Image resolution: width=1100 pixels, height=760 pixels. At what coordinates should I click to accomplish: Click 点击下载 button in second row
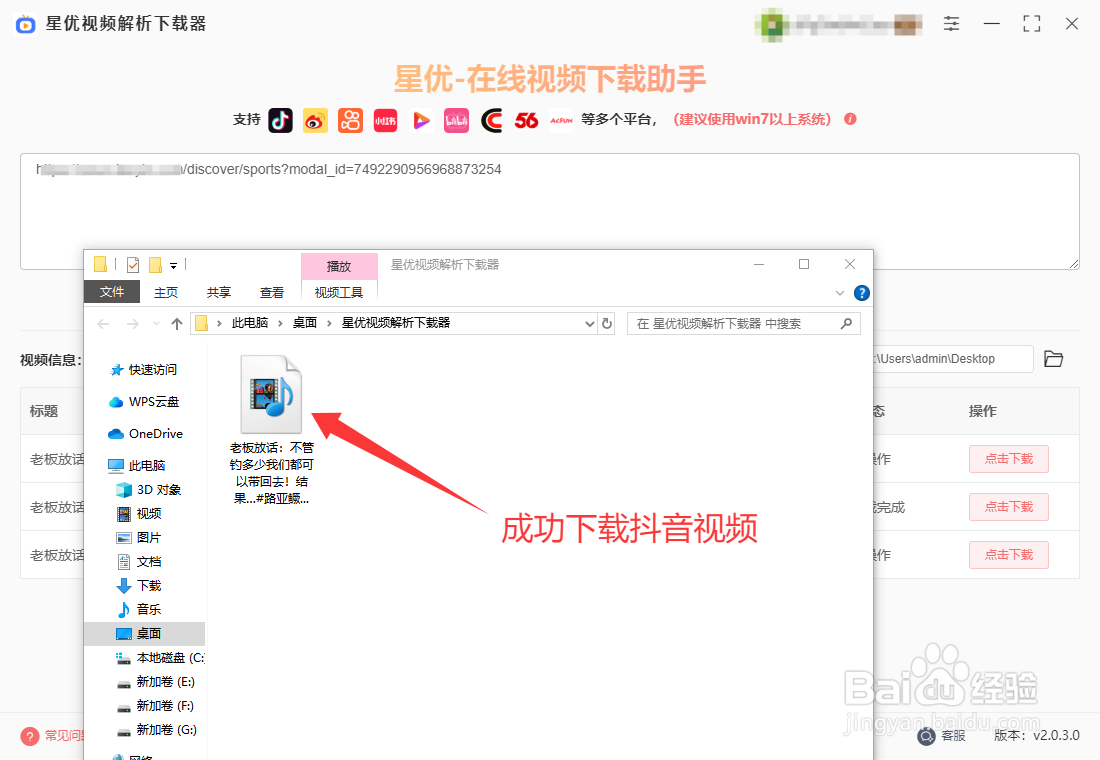click(1009, 507)
